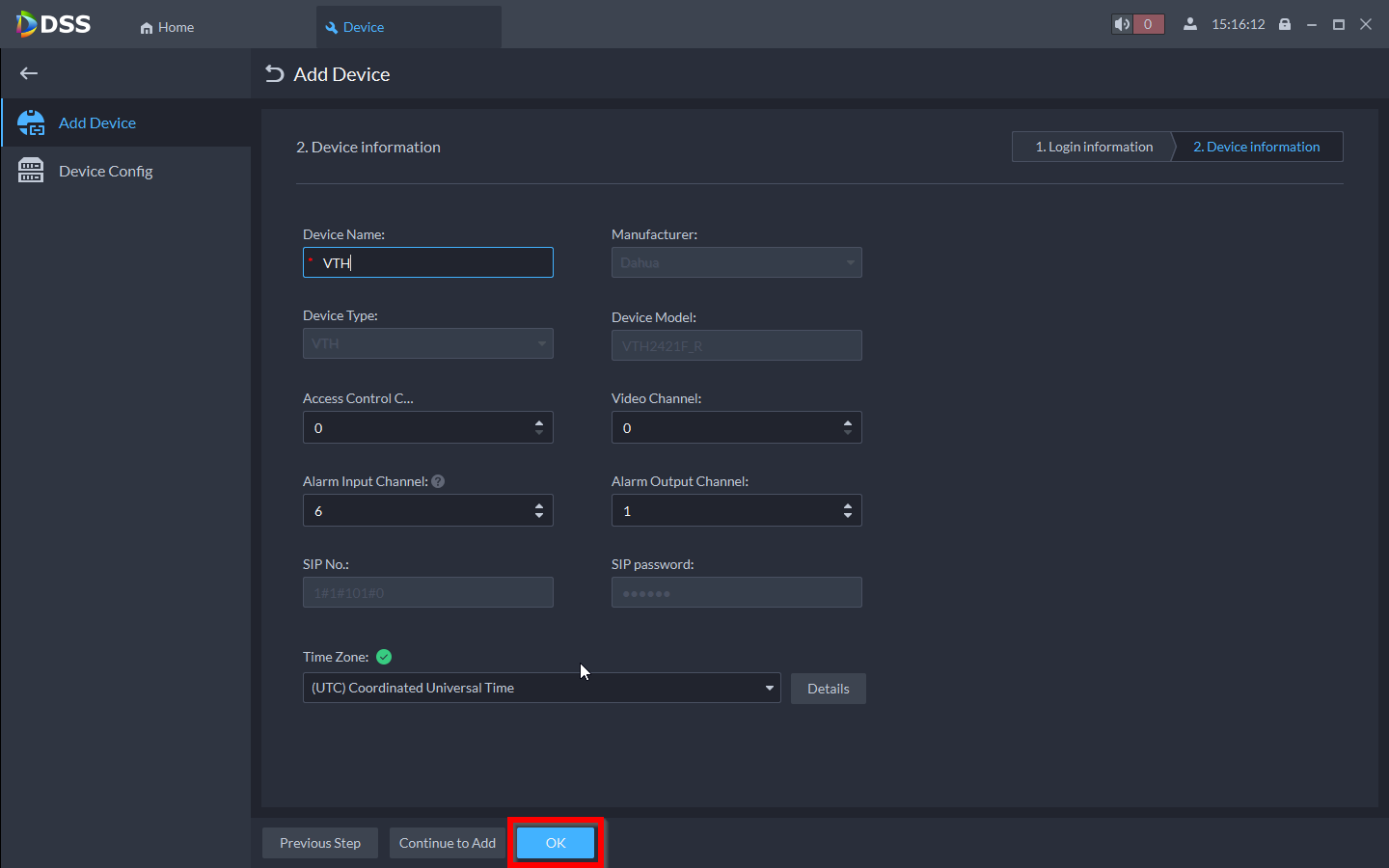Open the user account icon

pos(1190,25)
